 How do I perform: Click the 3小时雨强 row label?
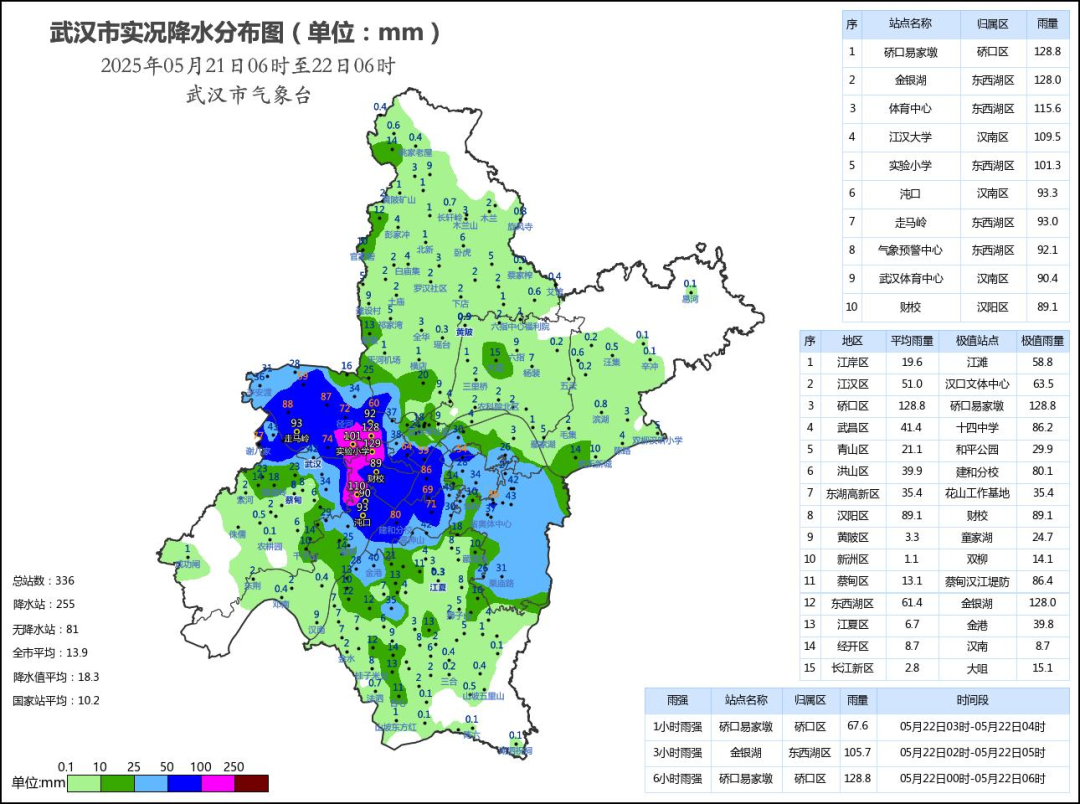point(677,752)
